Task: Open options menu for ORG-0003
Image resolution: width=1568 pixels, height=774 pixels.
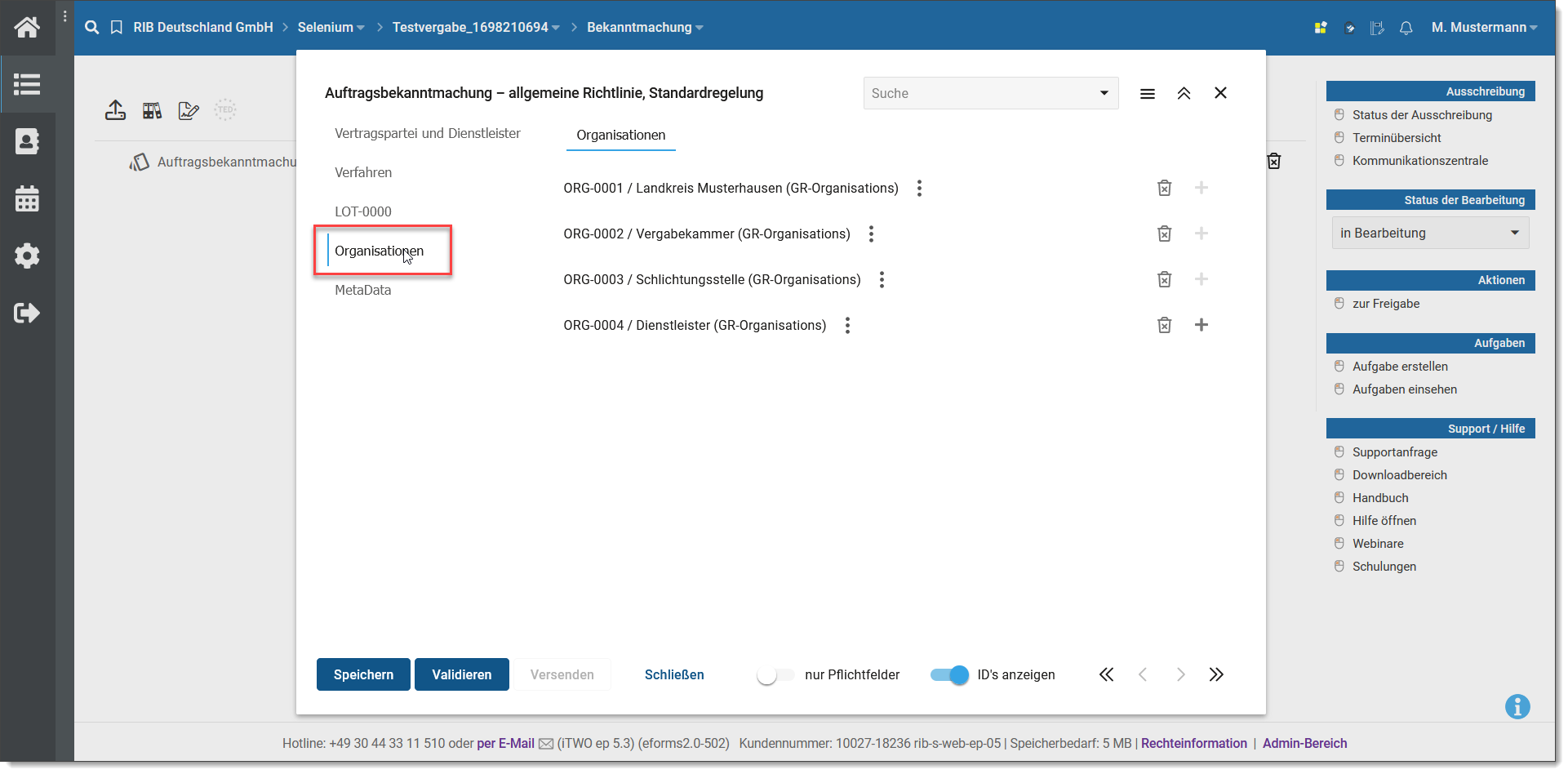Action: 882,280
